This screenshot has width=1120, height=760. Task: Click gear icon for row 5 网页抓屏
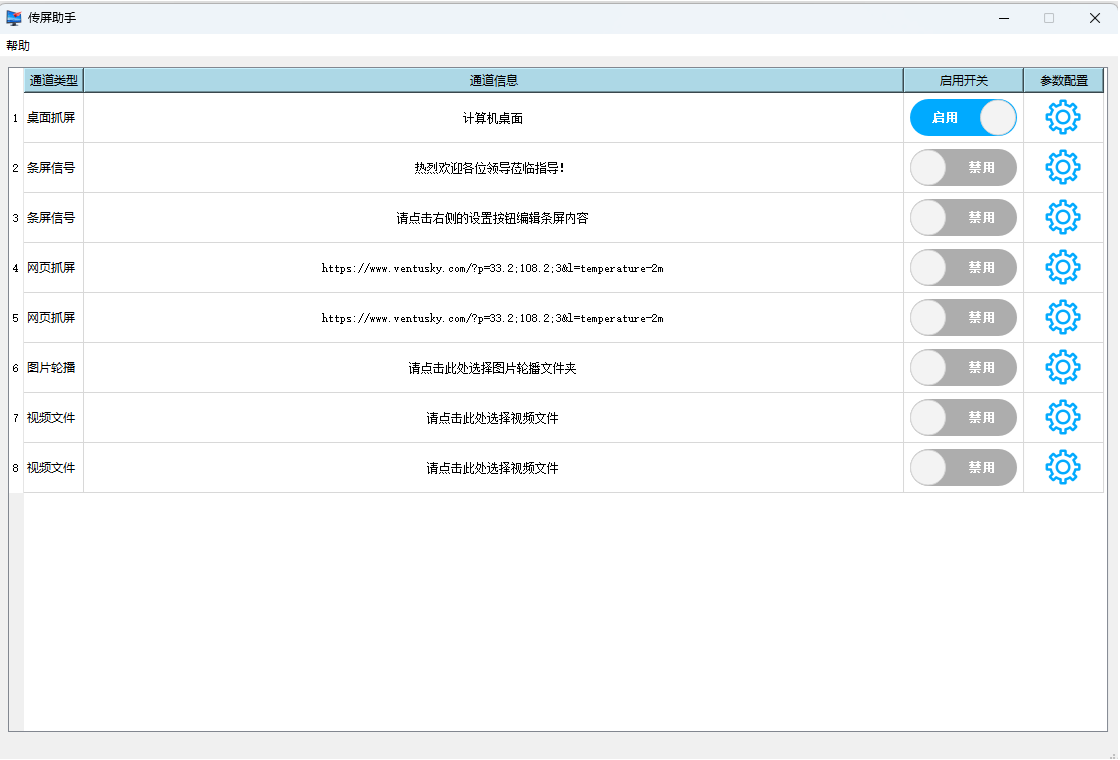(1062, 318)
